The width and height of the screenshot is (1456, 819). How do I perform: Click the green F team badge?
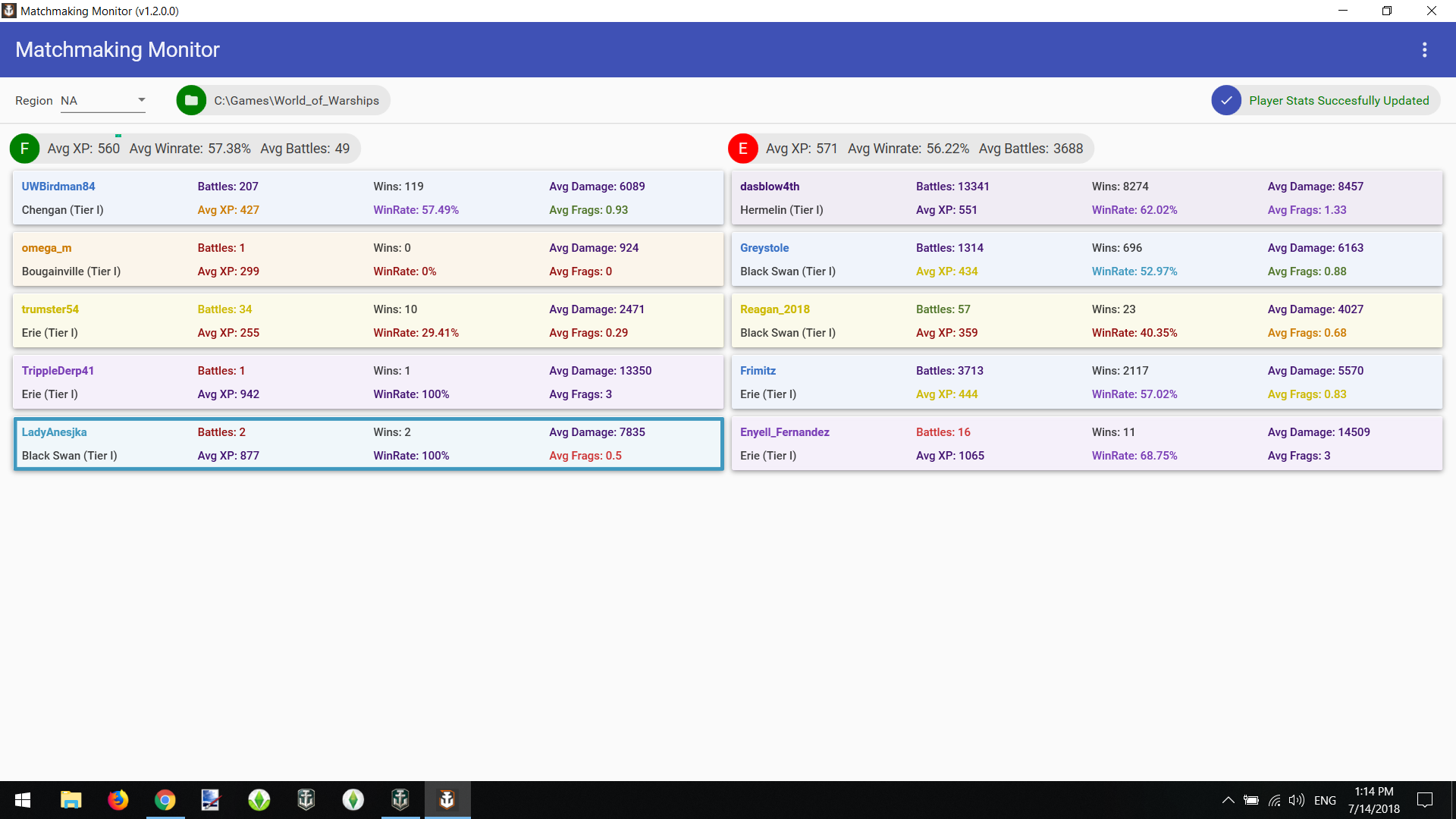(24, 149)
